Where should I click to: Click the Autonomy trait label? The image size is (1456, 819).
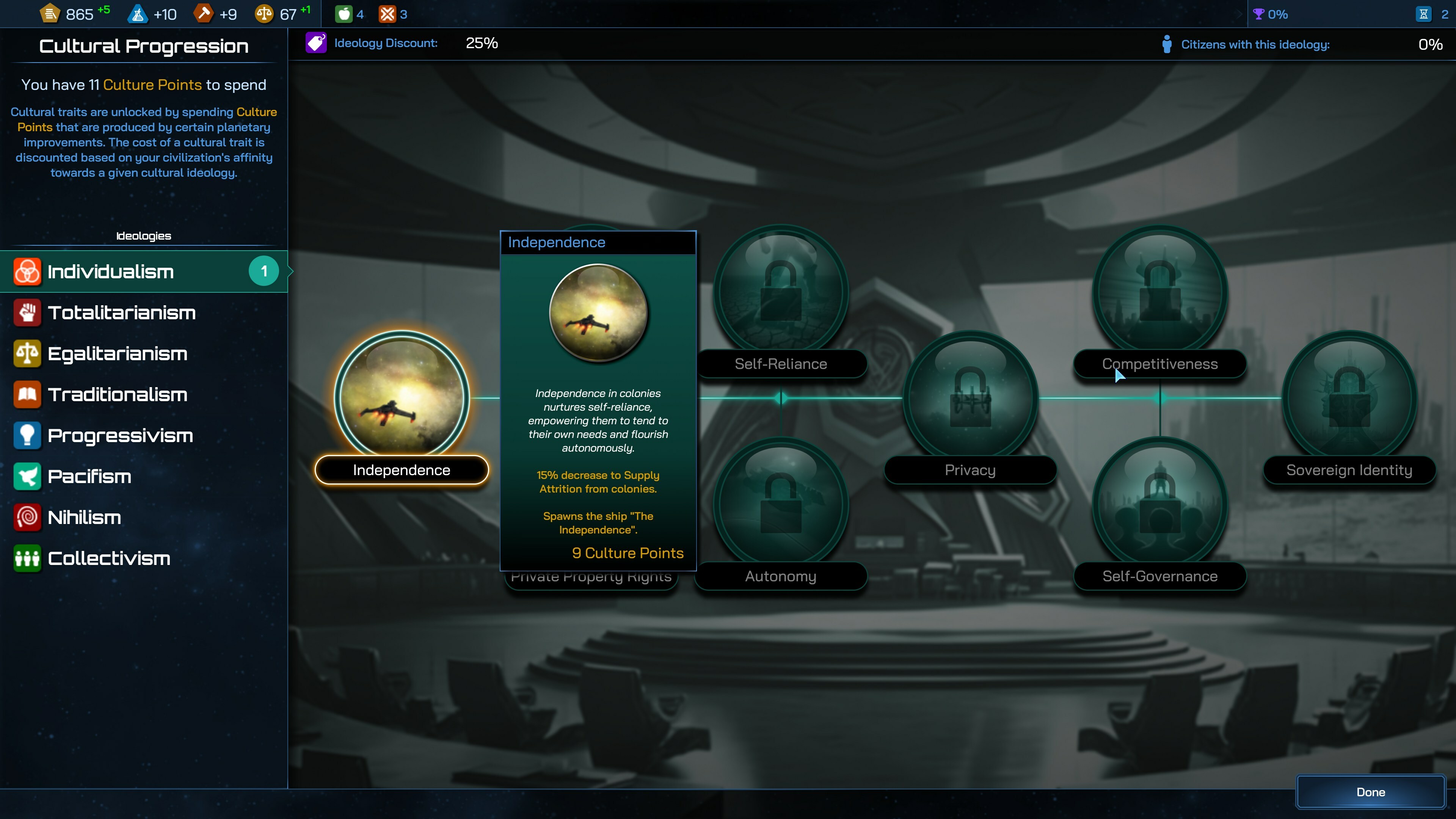[781, 576]
